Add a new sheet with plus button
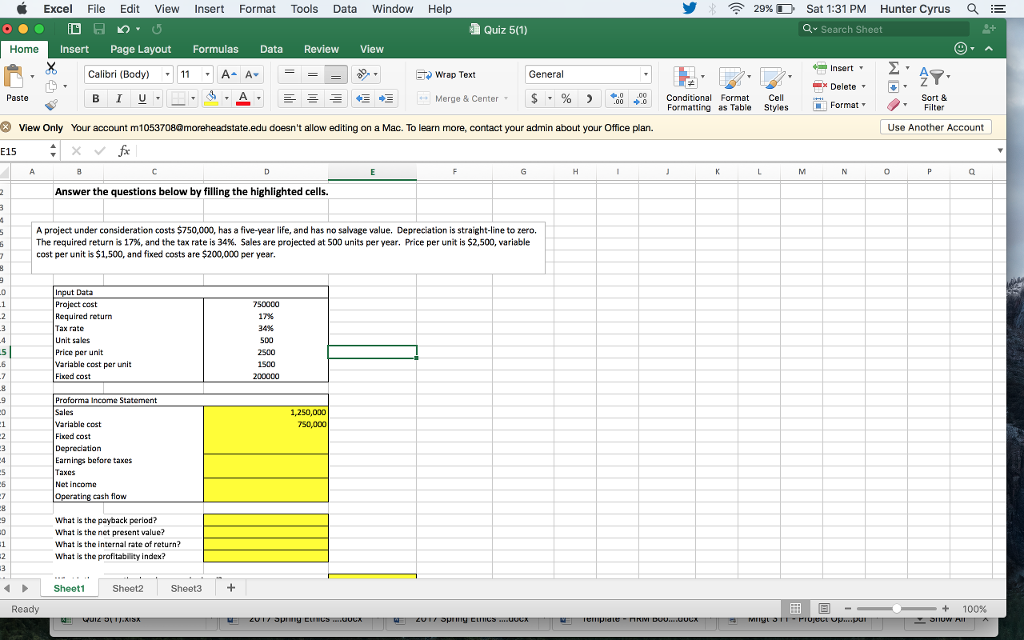 coord(230,588)
